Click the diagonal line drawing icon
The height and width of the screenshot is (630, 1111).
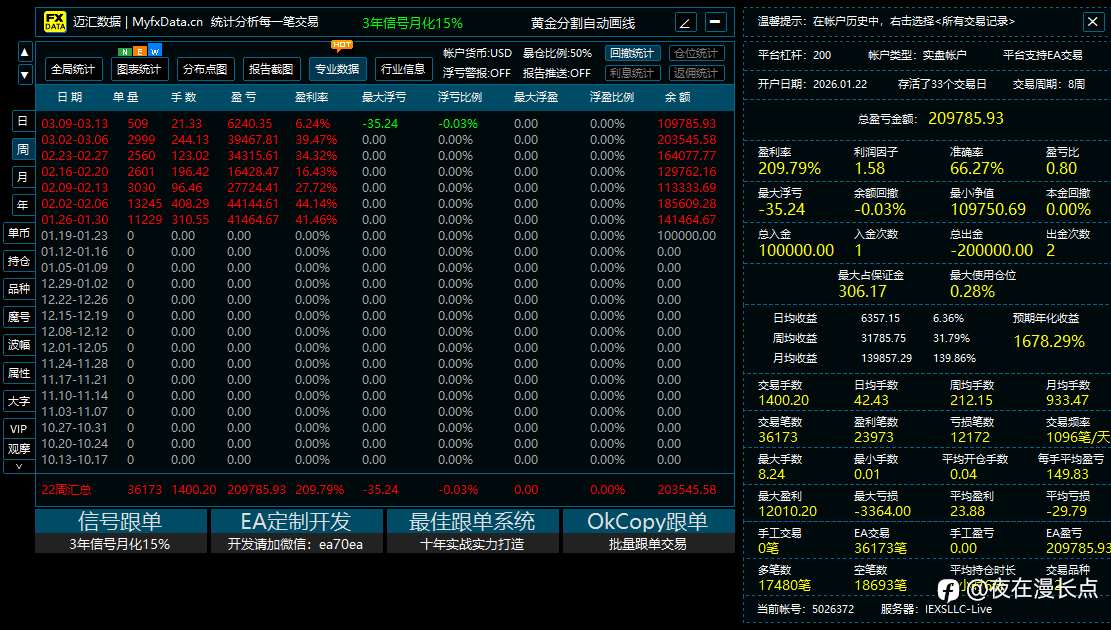pyautogui.click(x=684, y=23)
